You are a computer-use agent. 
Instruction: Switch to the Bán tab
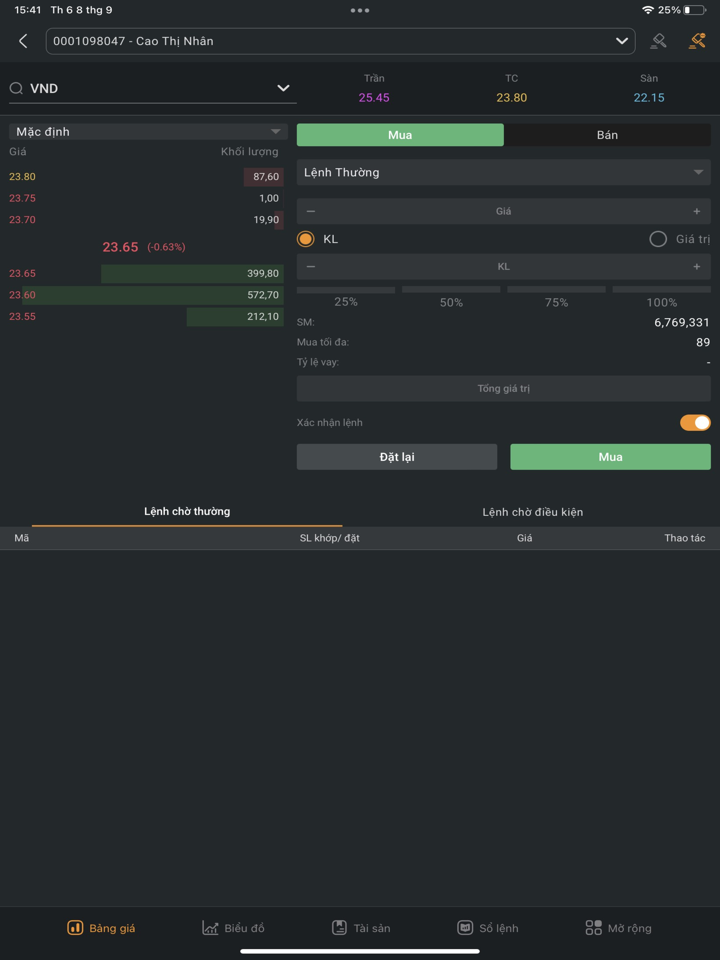click(x=607, y=135)
